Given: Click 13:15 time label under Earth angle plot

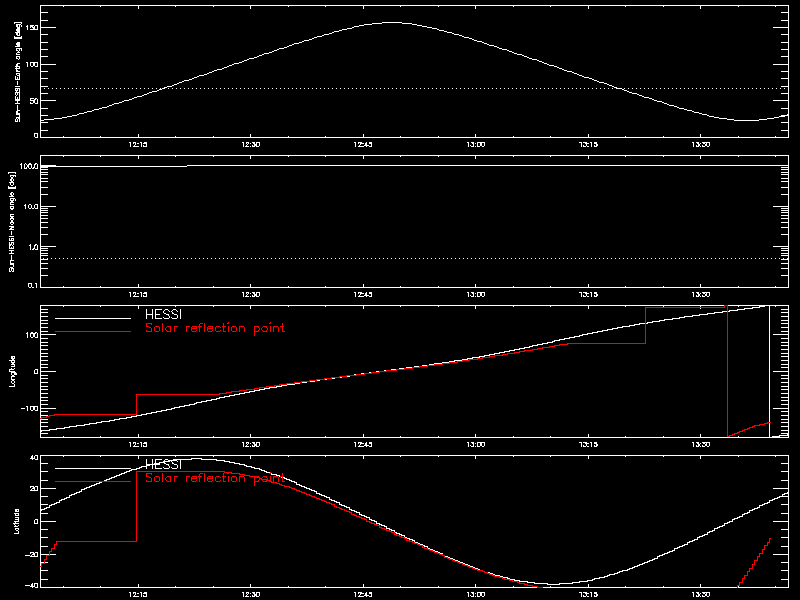Looking at the screenshot, I should (x=588, y=144).
